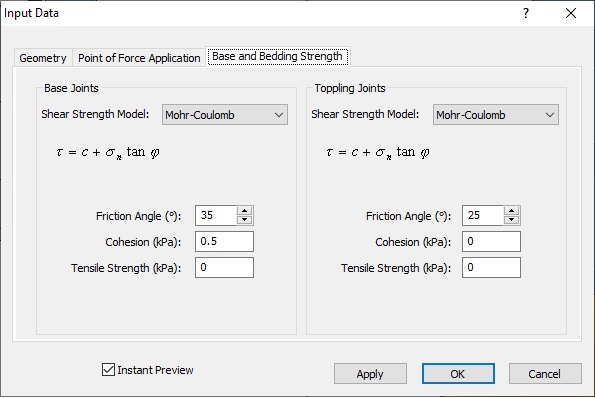The image size is (595, 398).
Task: Click the Toppling Joints Mohr-Coulomb equation
Action: point(378,153)
